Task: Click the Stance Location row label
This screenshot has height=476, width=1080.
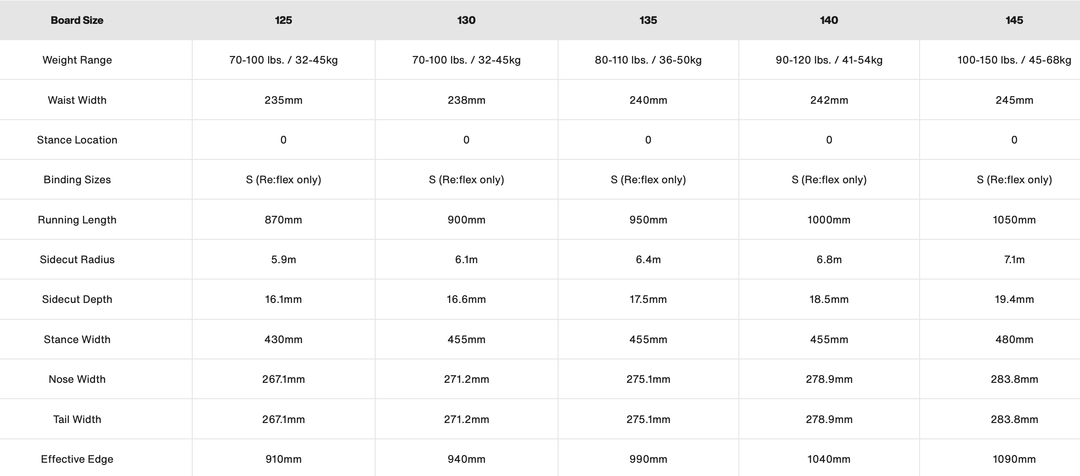Action: [77, 140]
